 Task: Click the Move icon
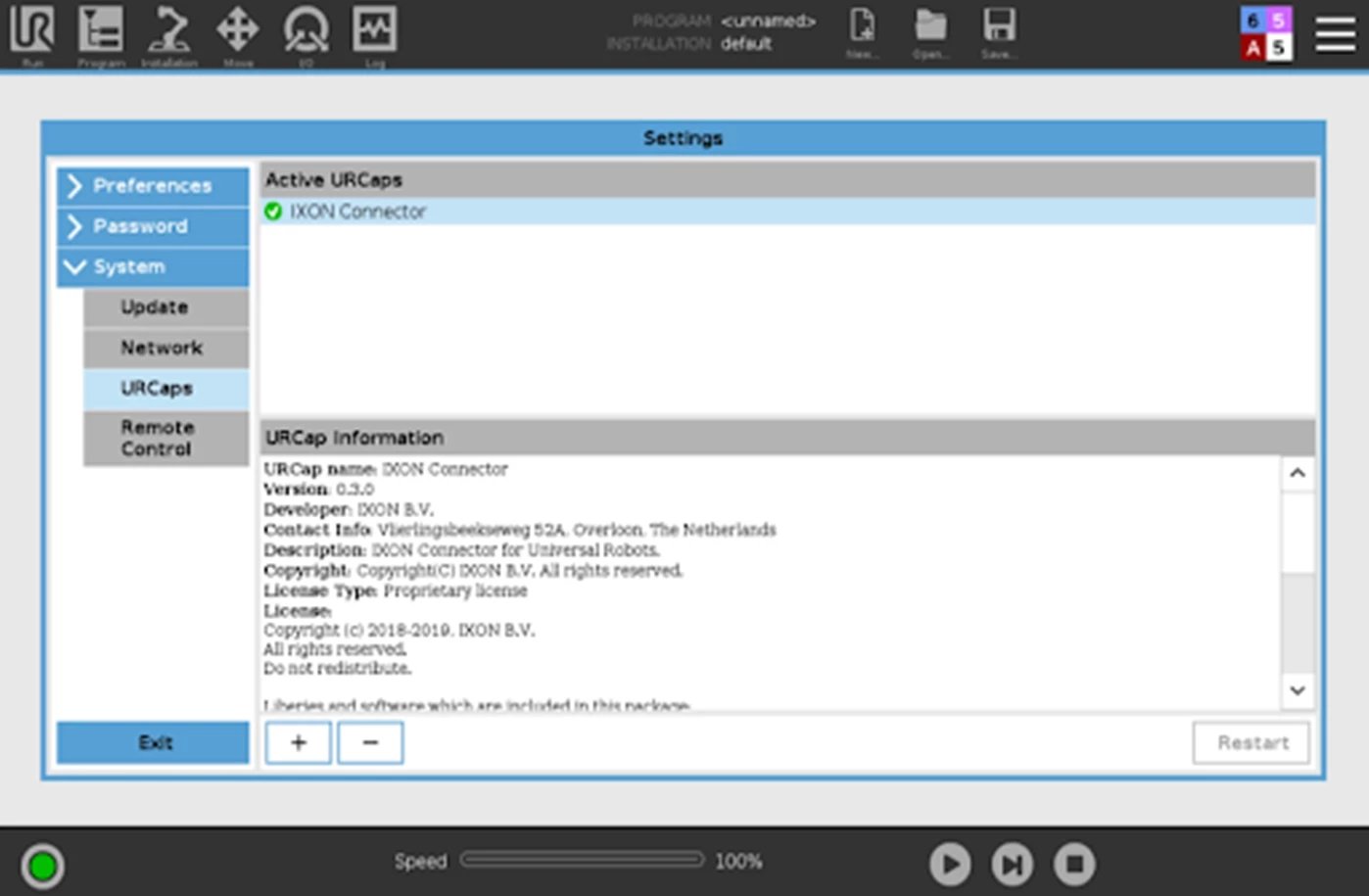point(237,34)
